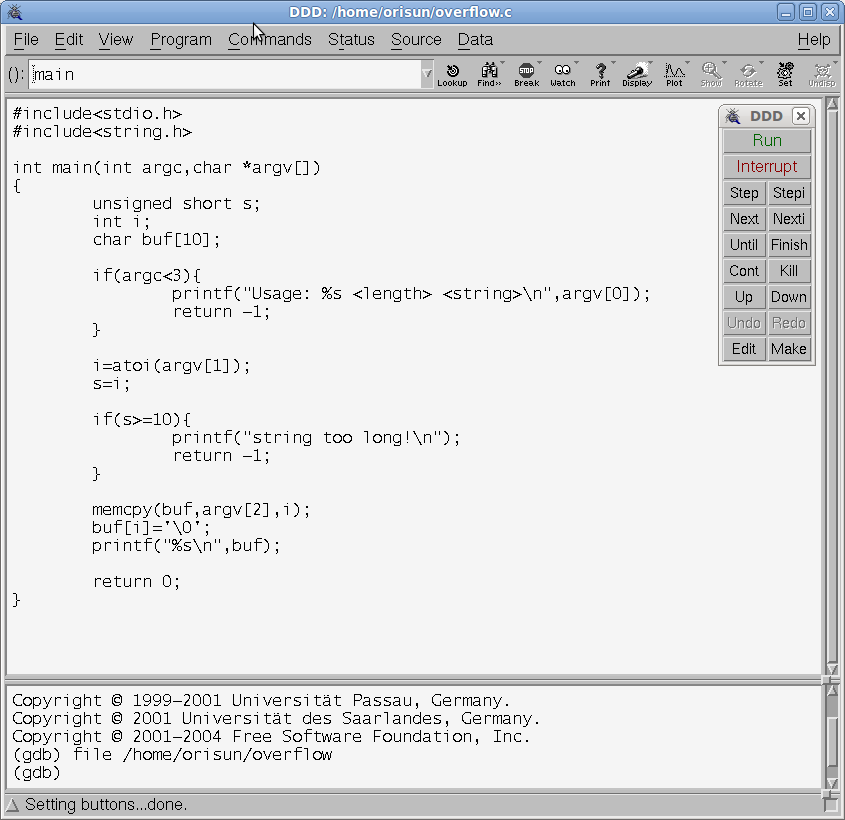
Task: Expand the Display icon dropdown arrow
Action: [x=650, y=63]
